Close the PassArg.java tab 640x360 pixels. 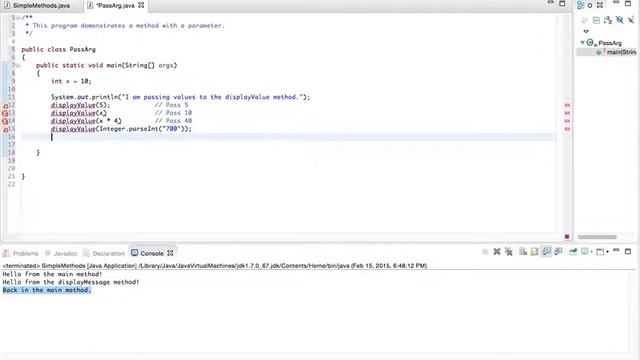coord(141,5)
